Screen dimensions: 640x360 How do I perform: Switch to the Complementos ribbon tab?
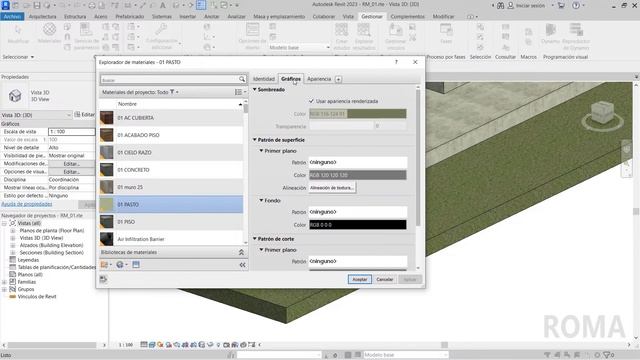407,16
